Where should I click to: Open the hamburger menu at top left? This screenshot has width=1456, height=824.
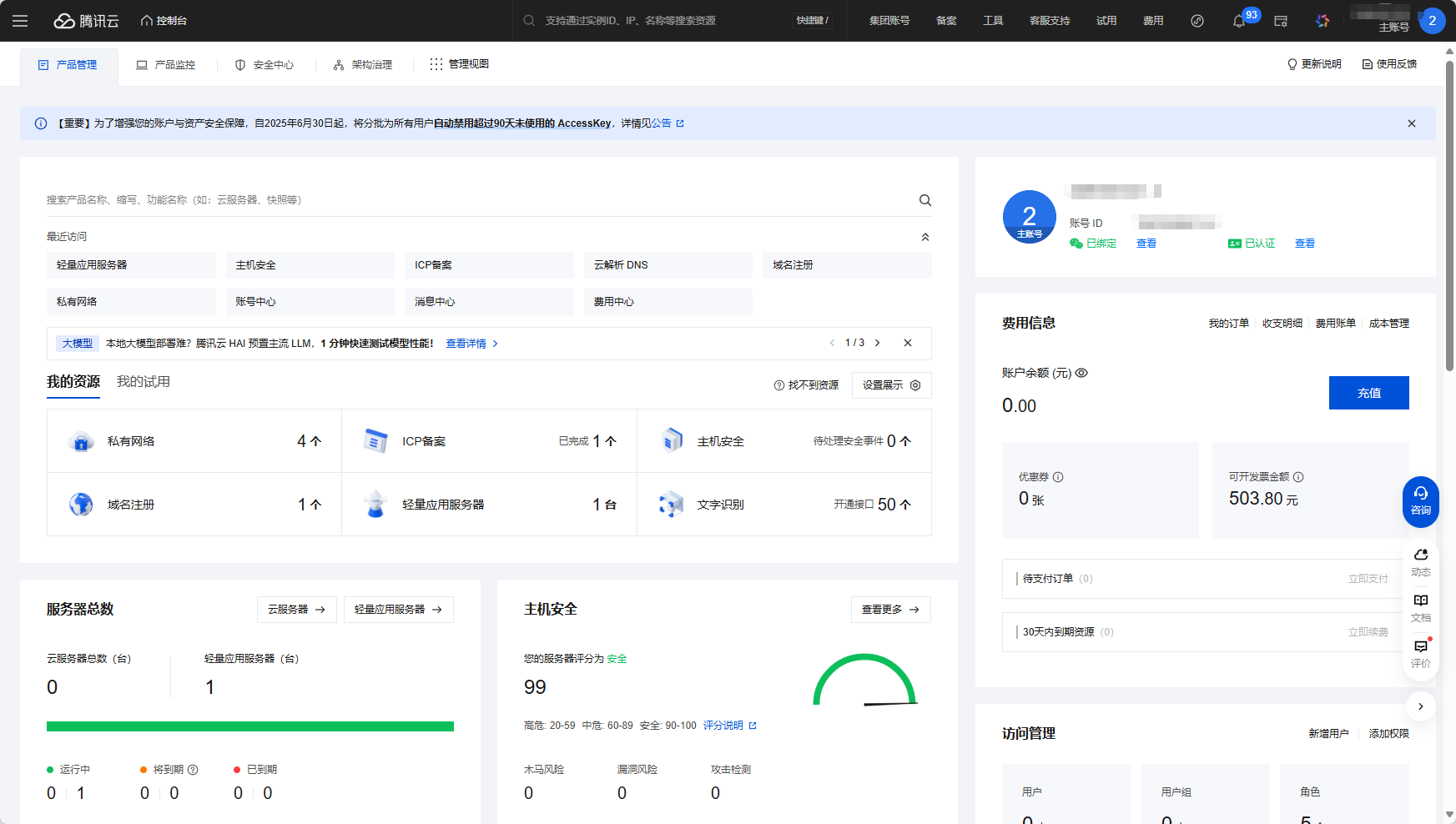point(20,21)
